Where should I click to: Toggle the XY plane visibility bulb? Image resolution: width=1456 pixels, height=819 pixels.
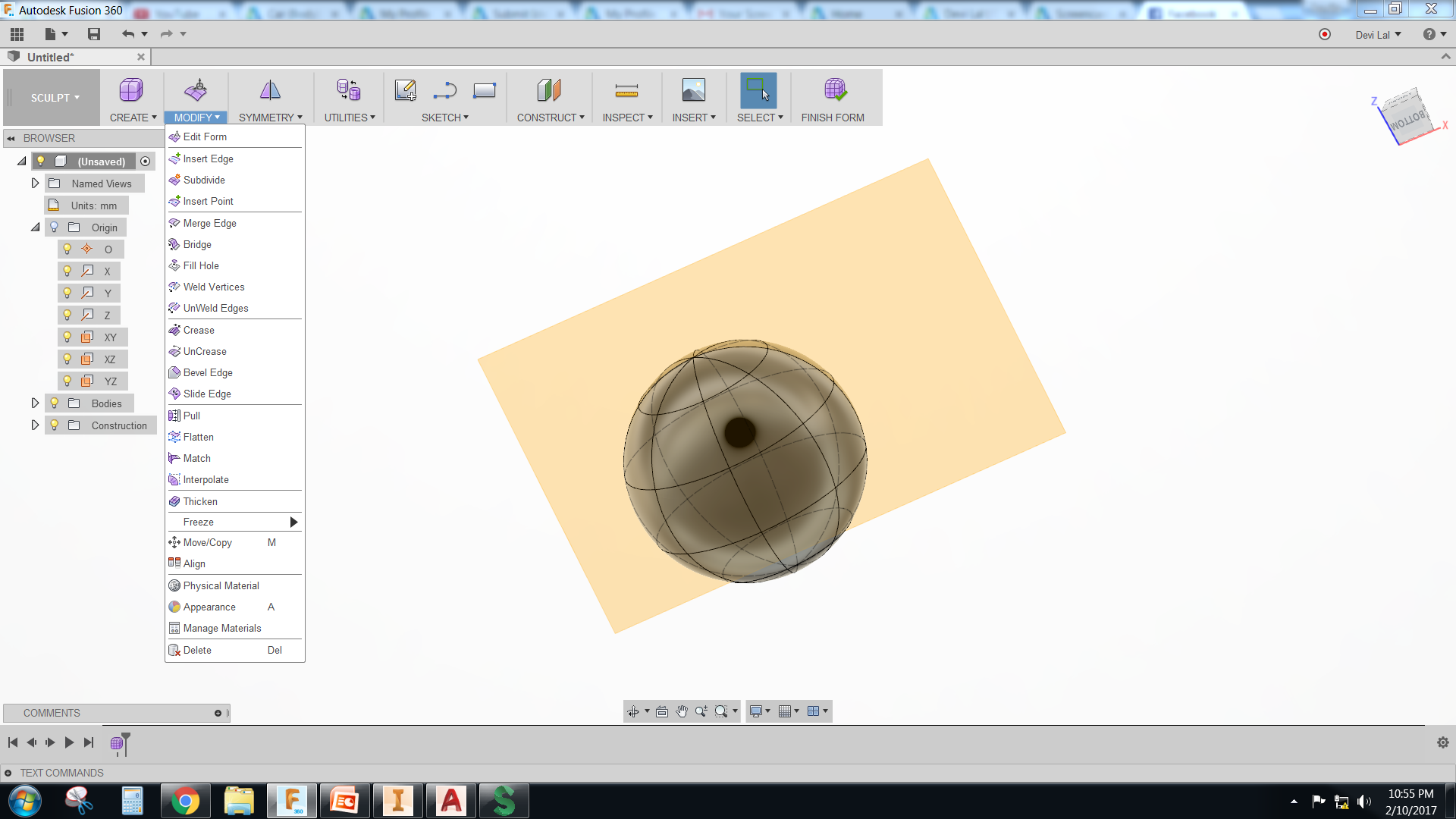pos(68,337)
